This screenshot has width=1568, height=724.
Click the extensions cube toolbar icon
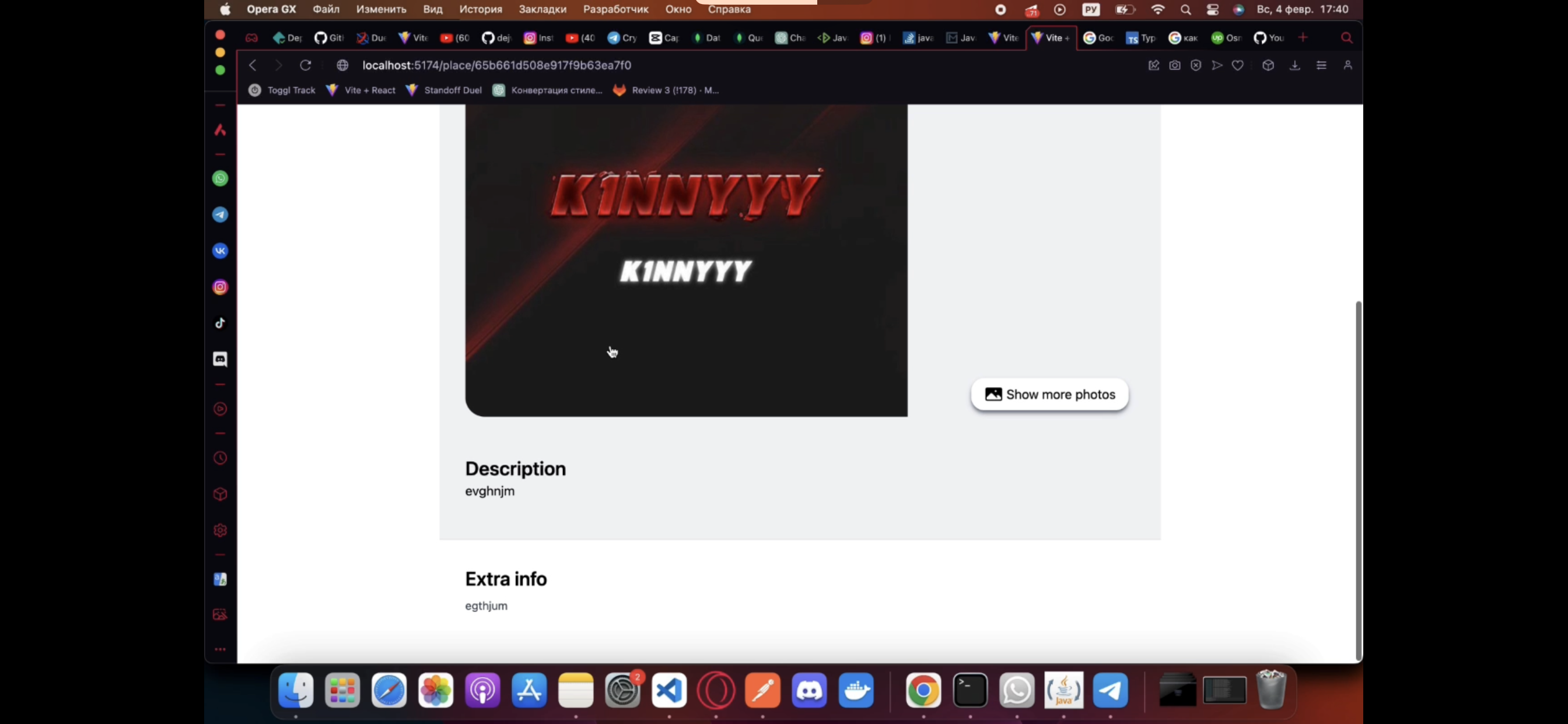pos(1268,65)
